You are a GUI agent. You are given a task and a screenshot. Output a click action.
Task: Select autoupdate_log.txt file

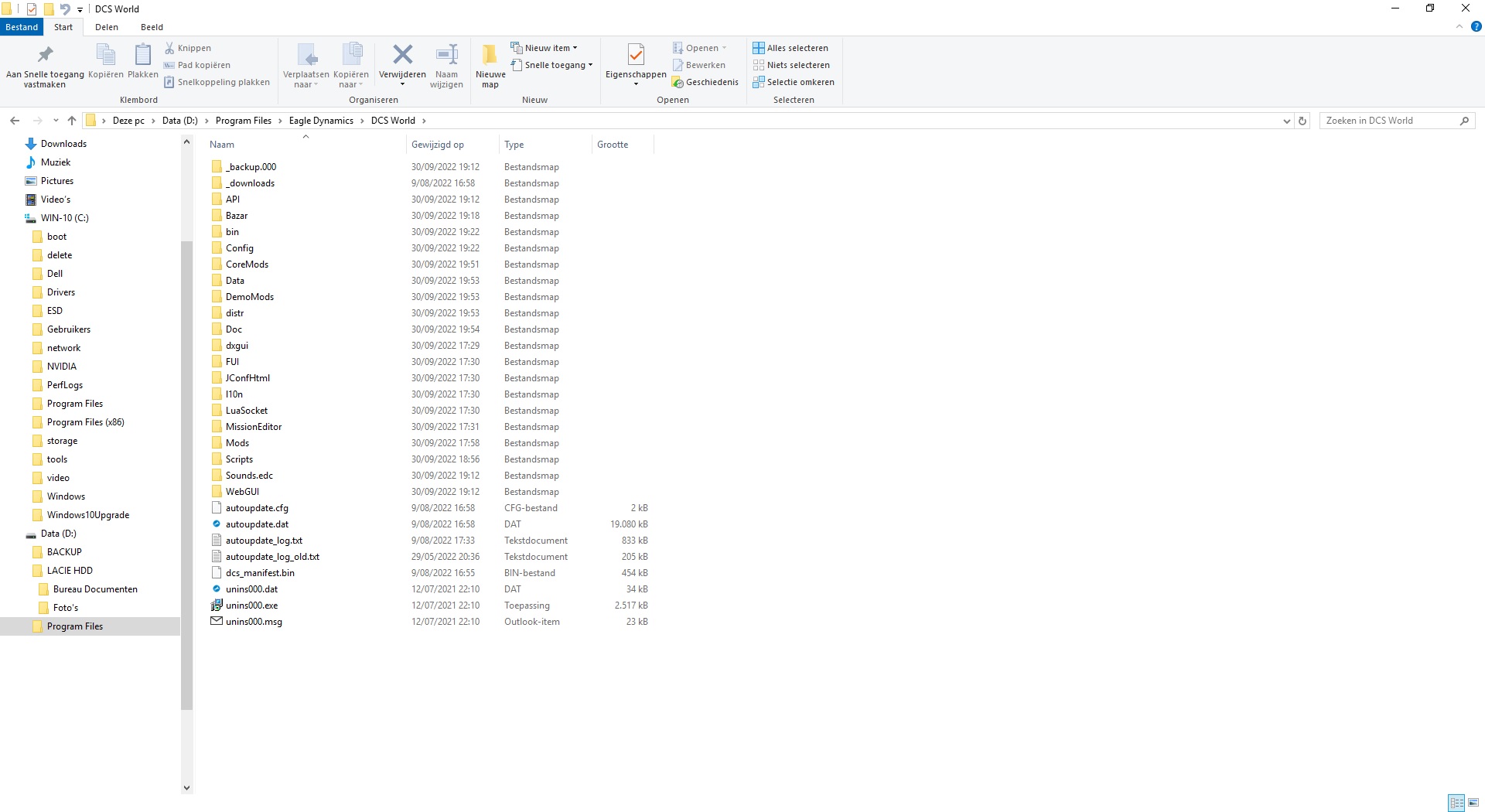[x=264, y=541]
